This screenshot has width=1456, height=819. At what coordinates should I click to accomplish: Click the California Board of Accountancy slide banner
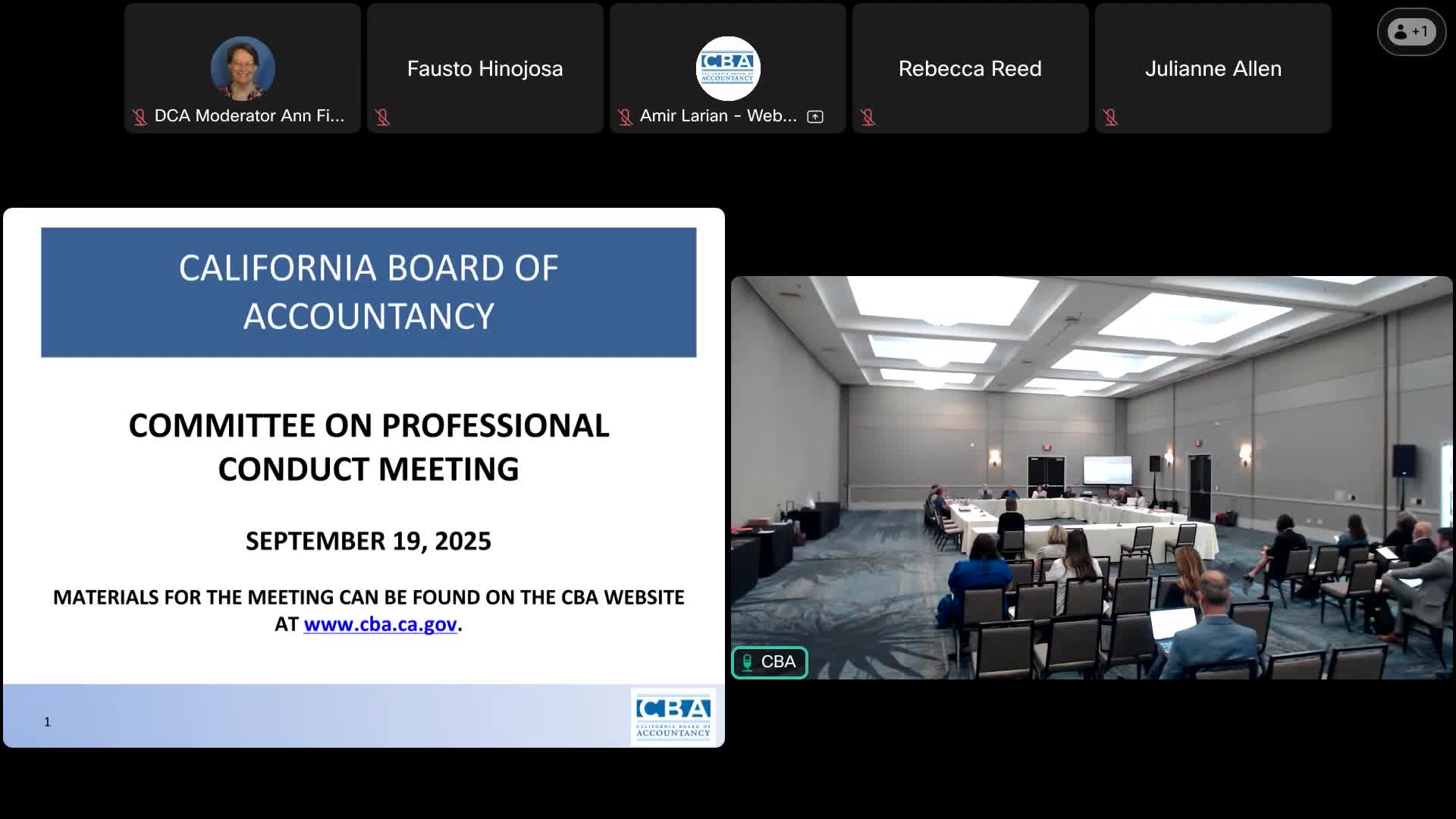(369, 292)
